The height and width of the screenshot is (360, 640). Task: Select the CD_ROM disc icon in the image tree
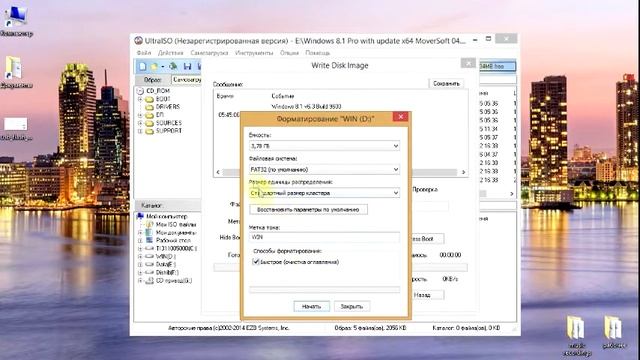coord(140,91)
